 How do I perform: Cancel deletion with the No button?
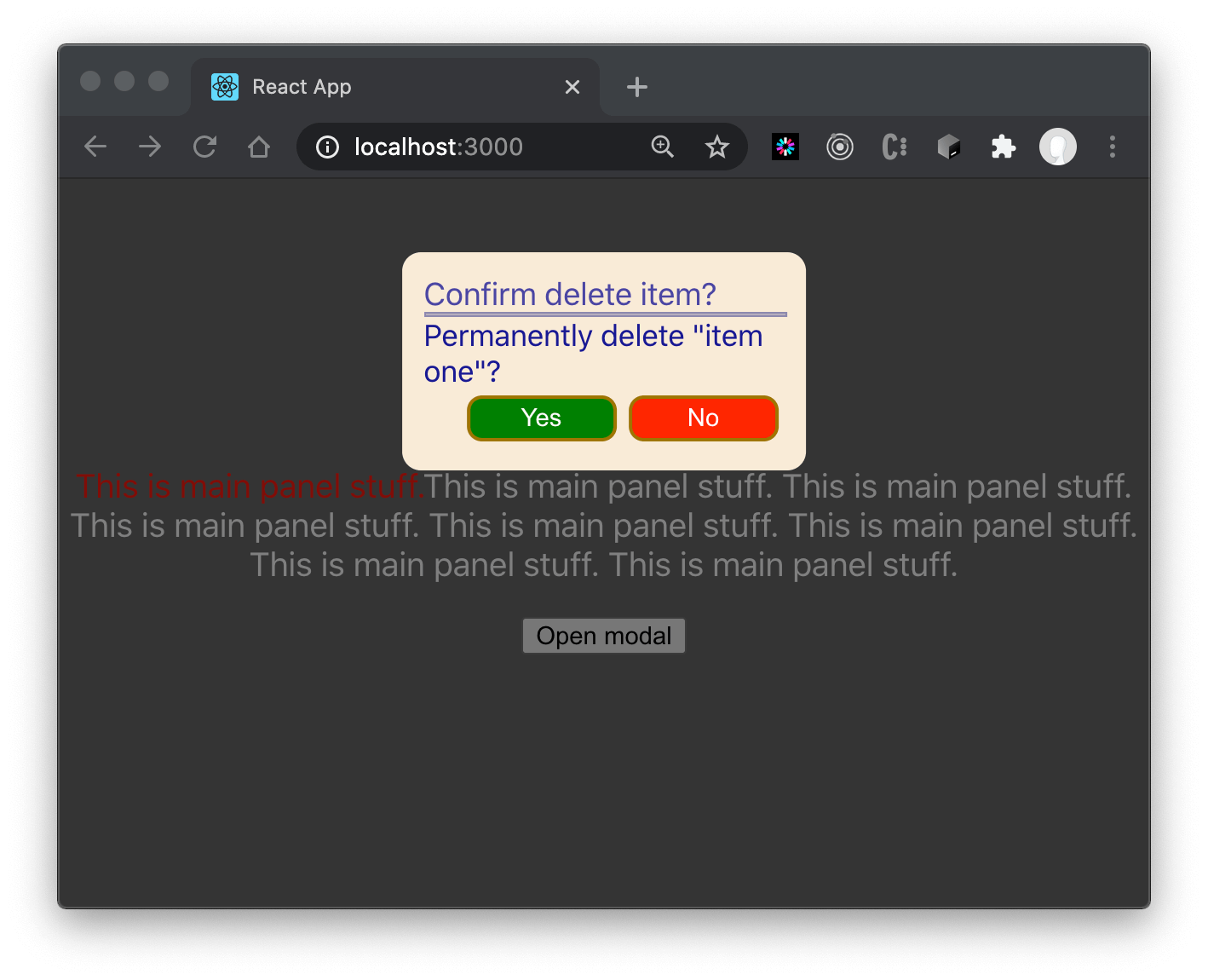[703, 418]
